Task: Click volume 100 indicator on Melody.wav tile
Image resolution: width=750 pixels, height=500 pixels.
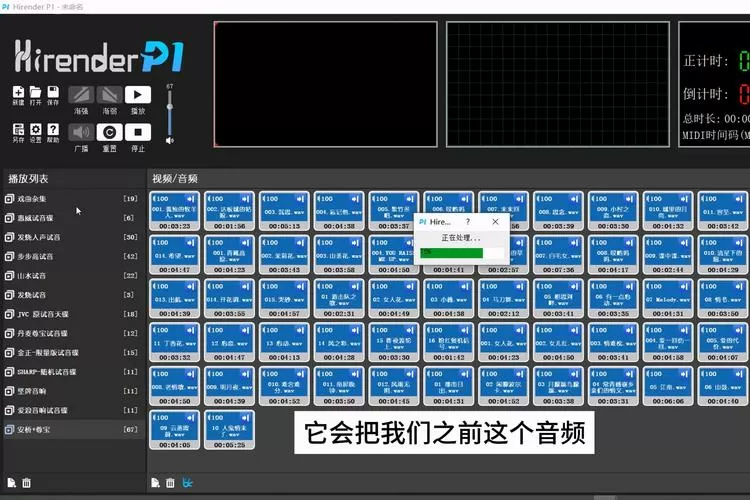Action: tap(654, 286)
